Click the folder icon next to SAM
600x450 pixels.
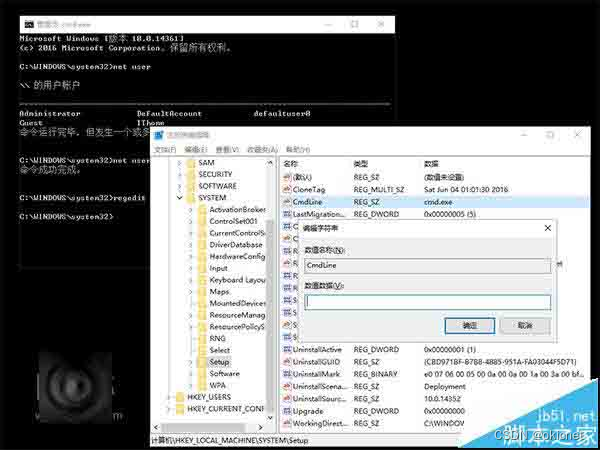(191, 163)
